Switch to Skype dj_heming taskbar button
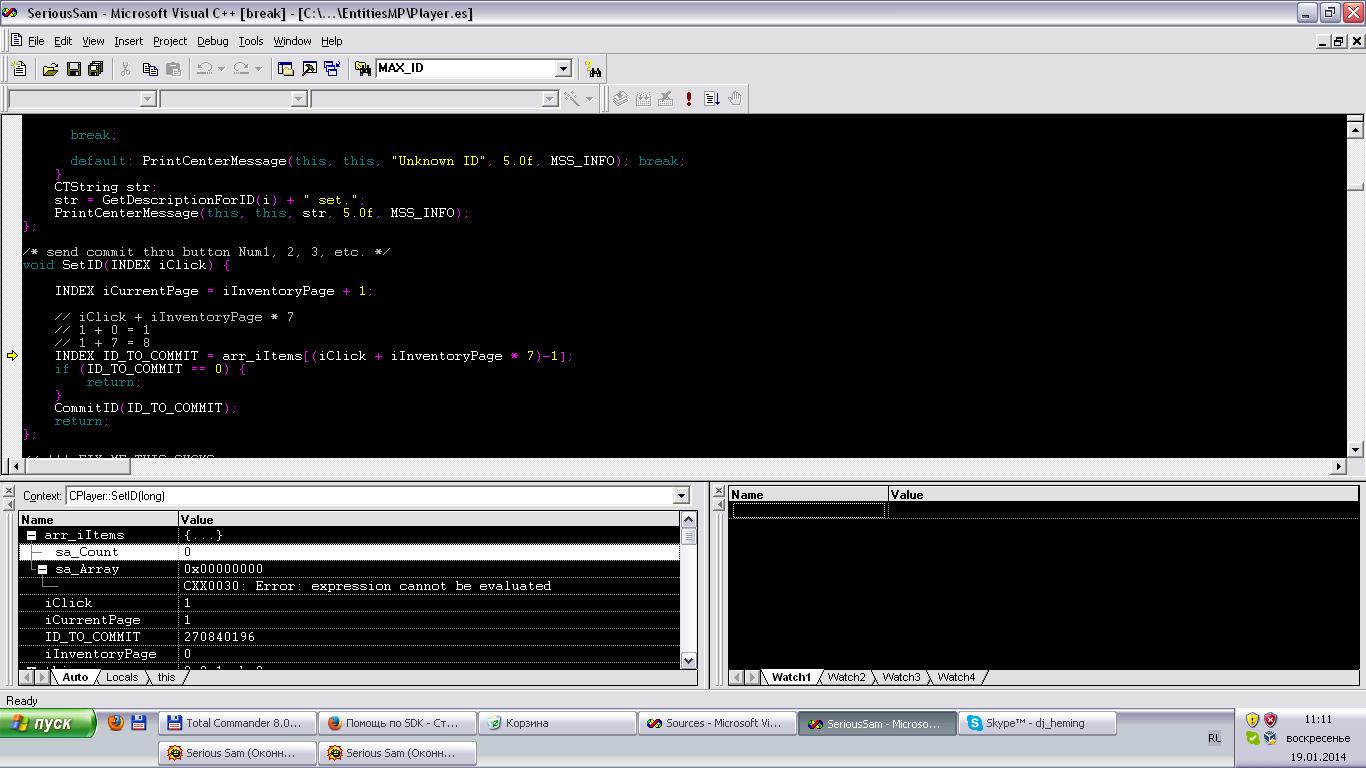This screenshot has height=768, width=1366. [x=1037, y=723]
